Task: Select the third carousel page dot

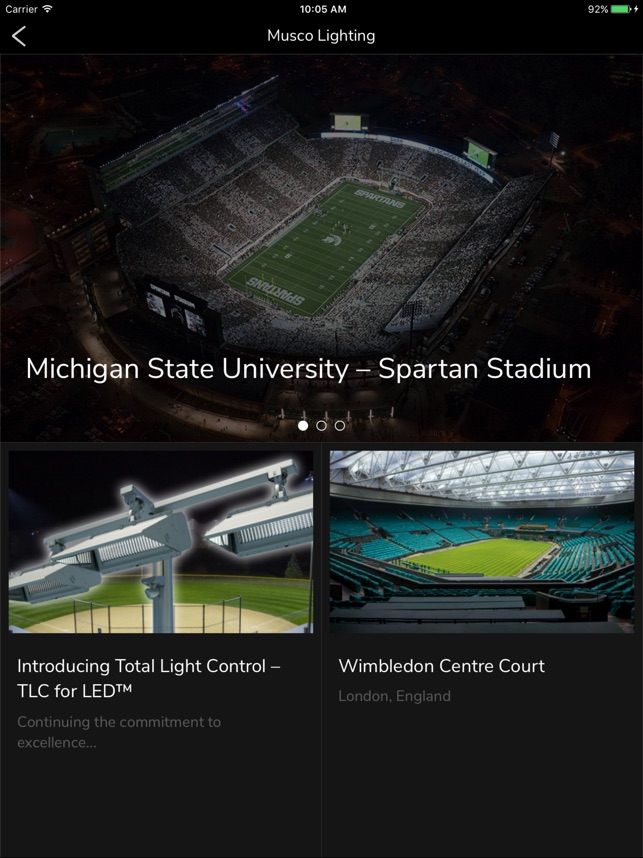Action: click(340, 425)
